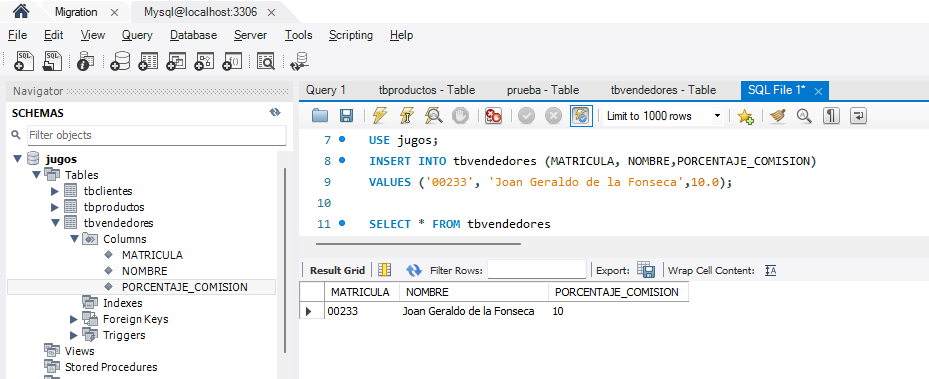Click the Filter objects field
Screen dimensions: 929x379
click(157, 135)
